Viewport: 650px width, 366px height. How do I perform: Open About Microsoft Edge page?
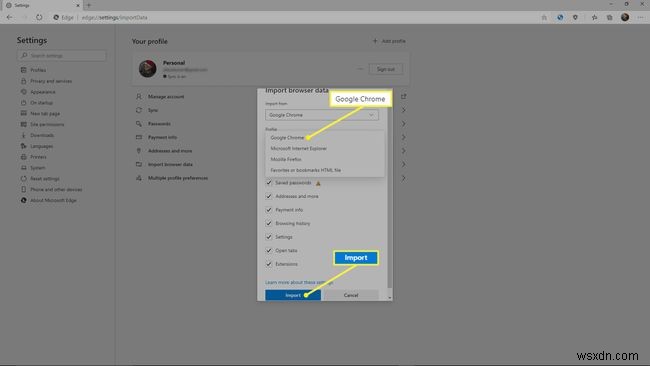coord(53,200)
